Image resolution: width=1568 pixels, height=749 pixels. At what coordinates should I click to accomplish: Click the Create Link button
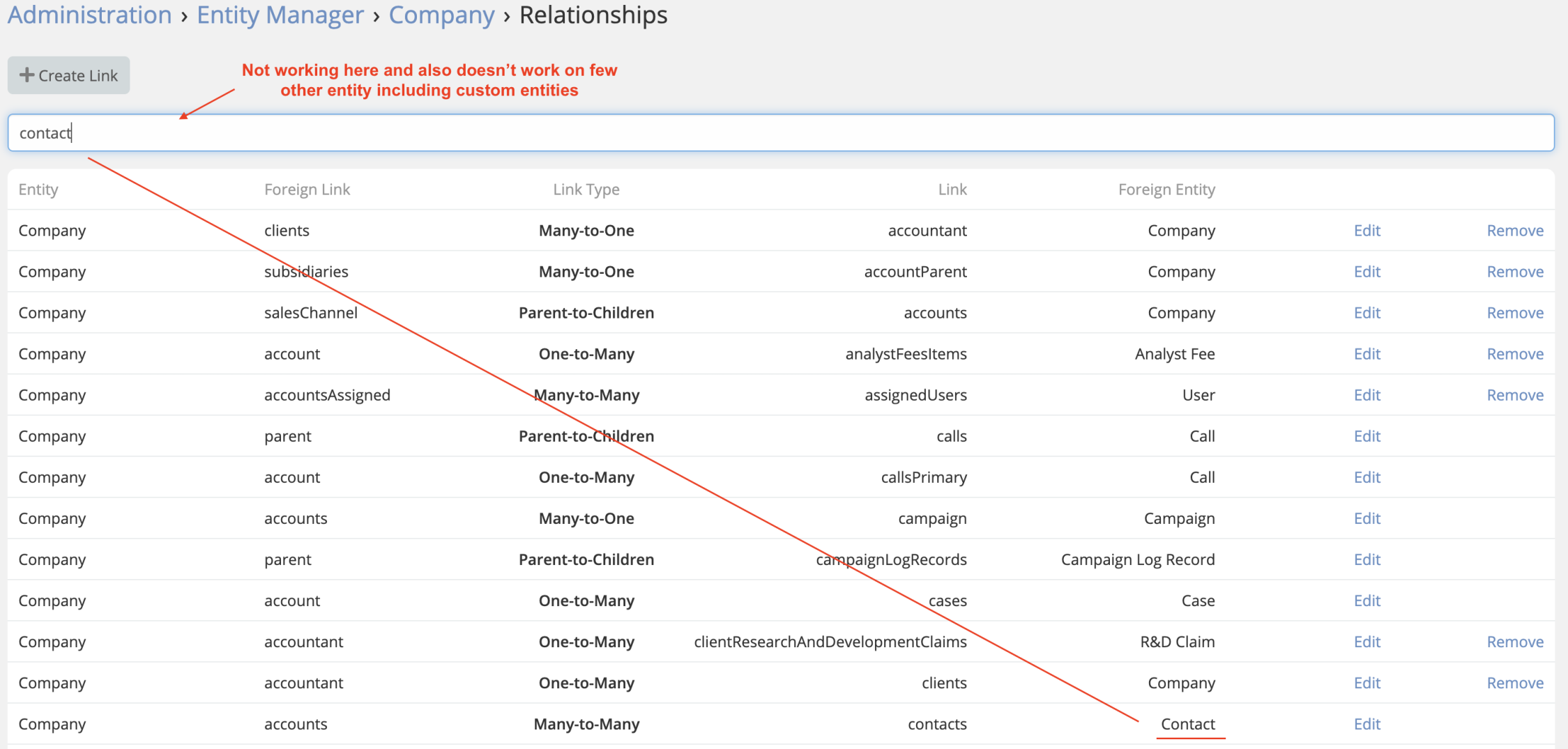68,75
